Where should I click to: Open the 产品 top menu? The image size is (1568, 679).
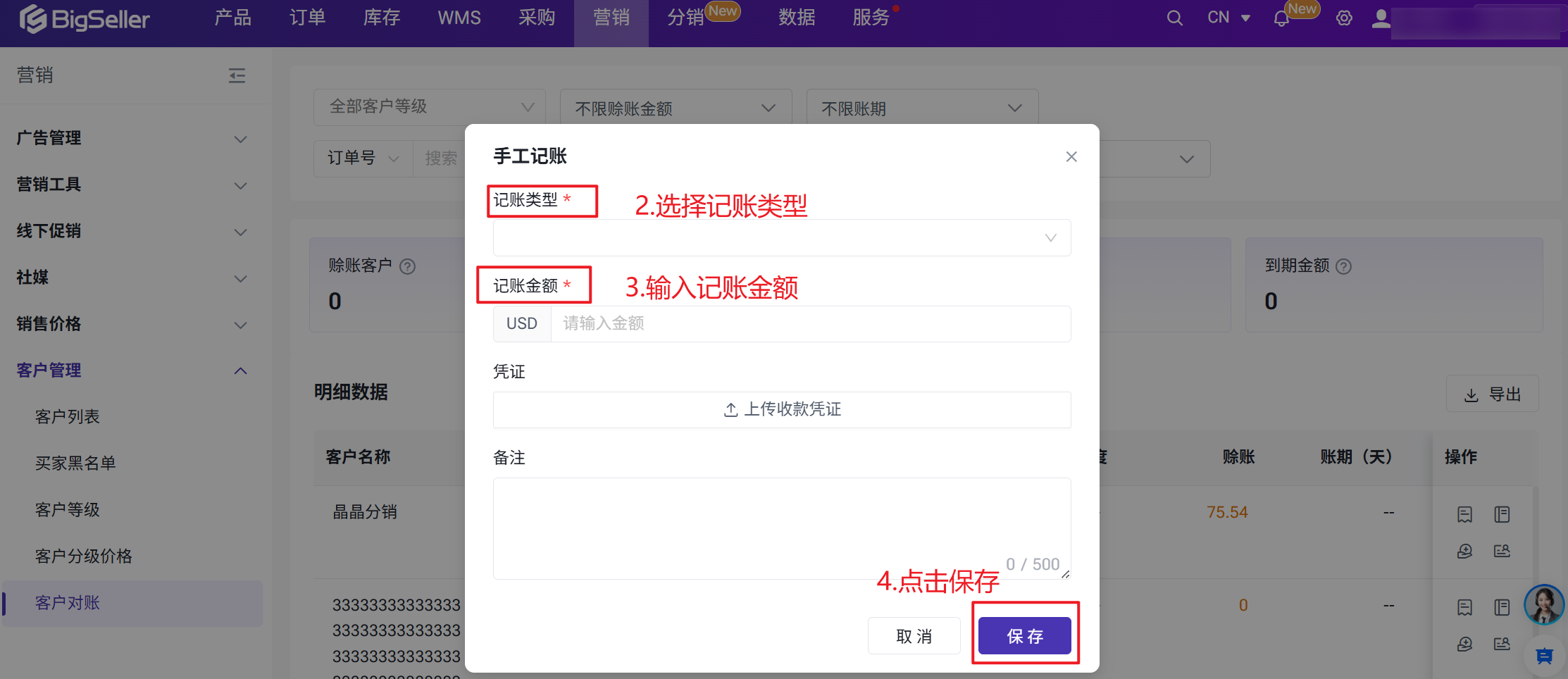233,18
